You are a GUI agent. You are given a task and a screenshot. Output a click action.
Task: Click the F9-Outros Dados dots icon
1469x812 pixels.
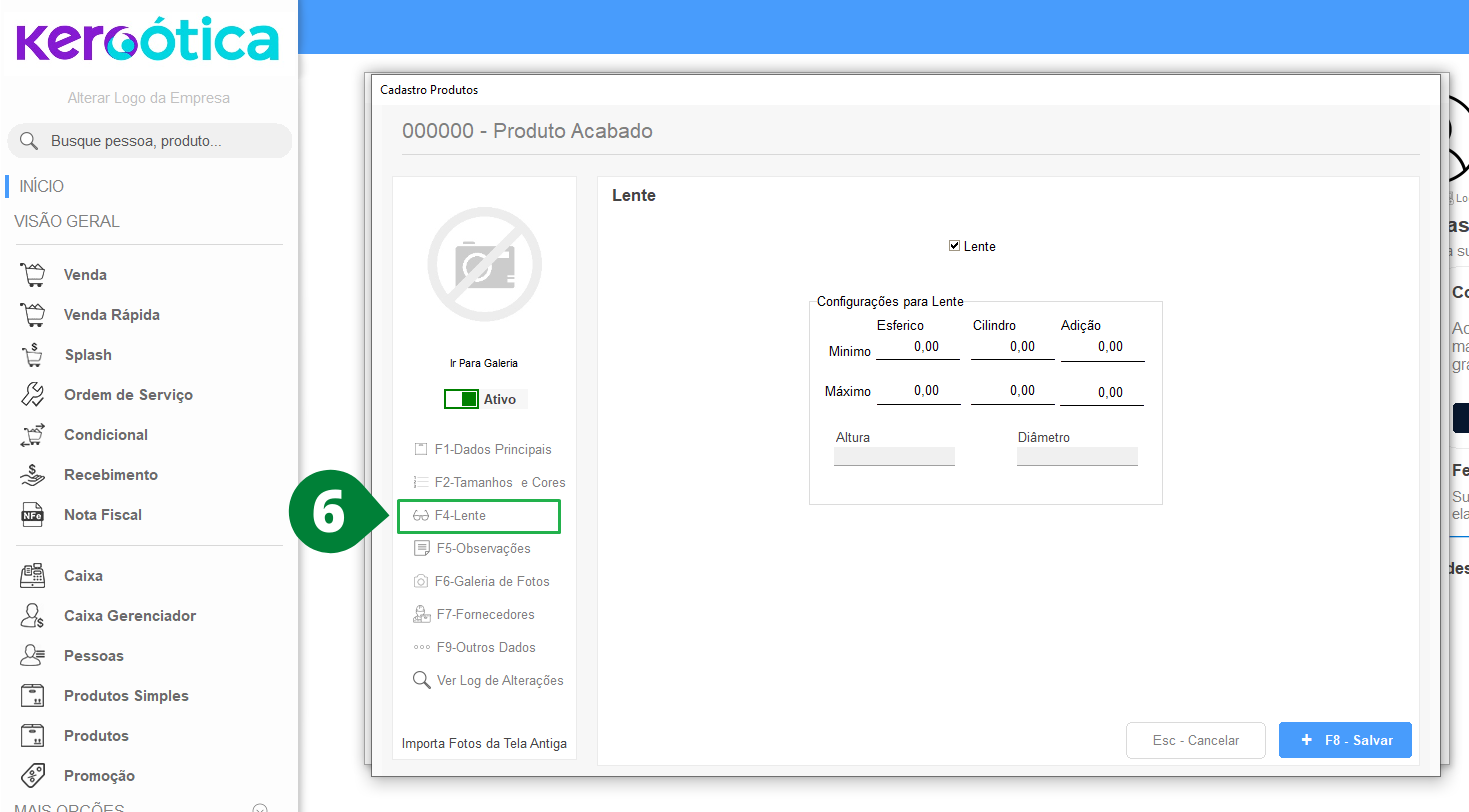421,648
